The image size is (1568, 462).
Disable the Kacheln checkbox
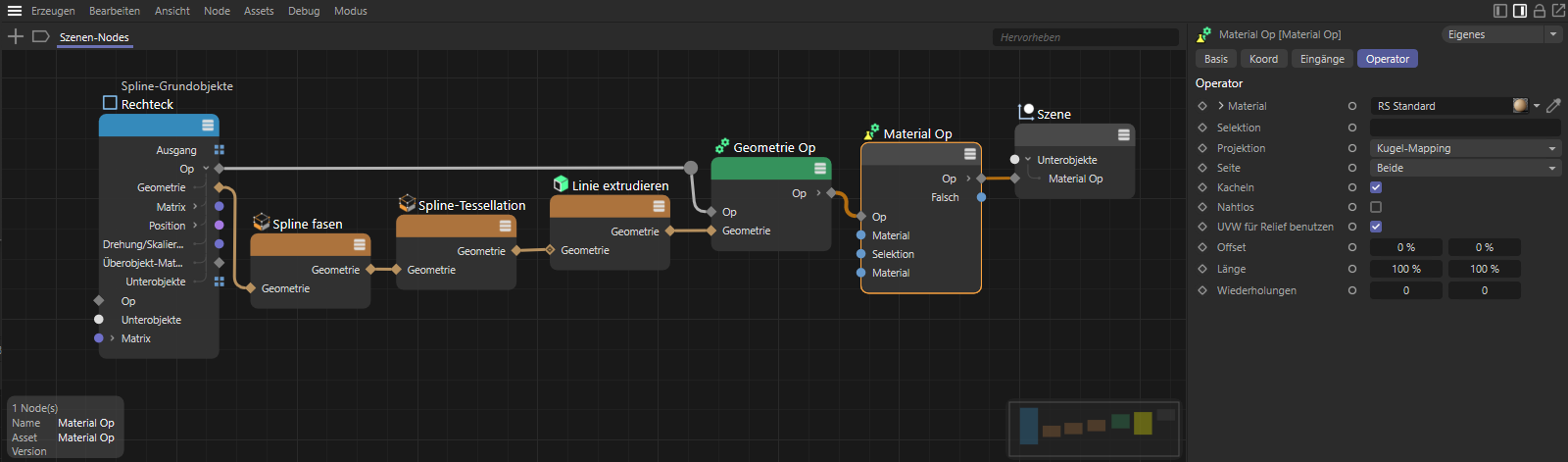(x=1376, y=187)
